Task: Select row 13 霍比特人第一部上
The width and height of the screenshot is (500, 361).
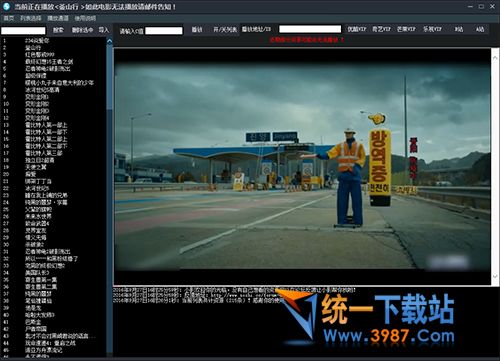Action: (x=53, y=125)
